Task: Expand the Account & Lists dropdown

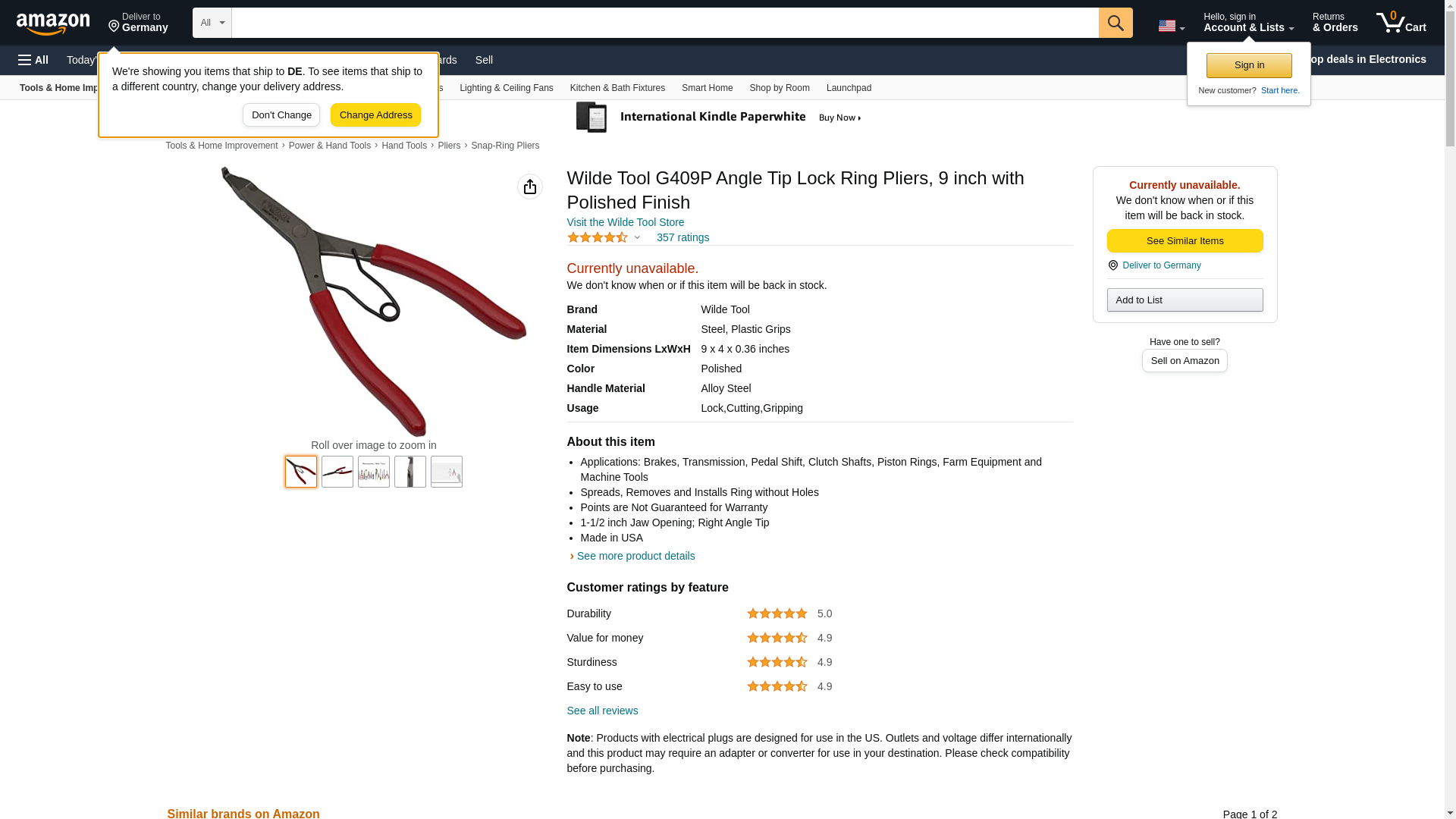Action: pos(1248,23)
